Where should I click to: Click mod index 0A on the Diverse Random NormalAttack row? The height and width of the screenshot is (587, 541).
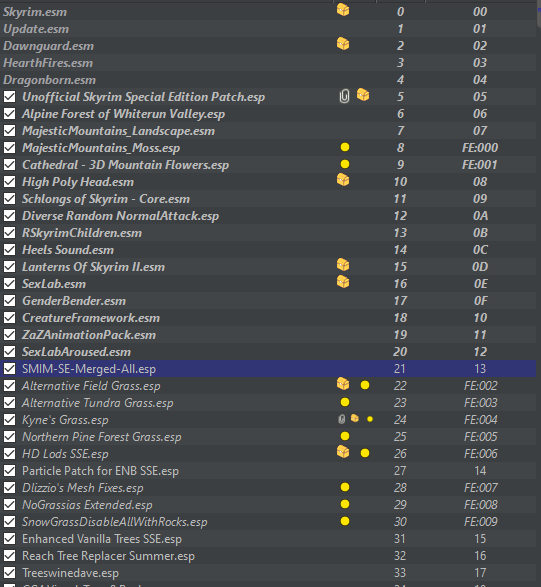coord(480,216)
